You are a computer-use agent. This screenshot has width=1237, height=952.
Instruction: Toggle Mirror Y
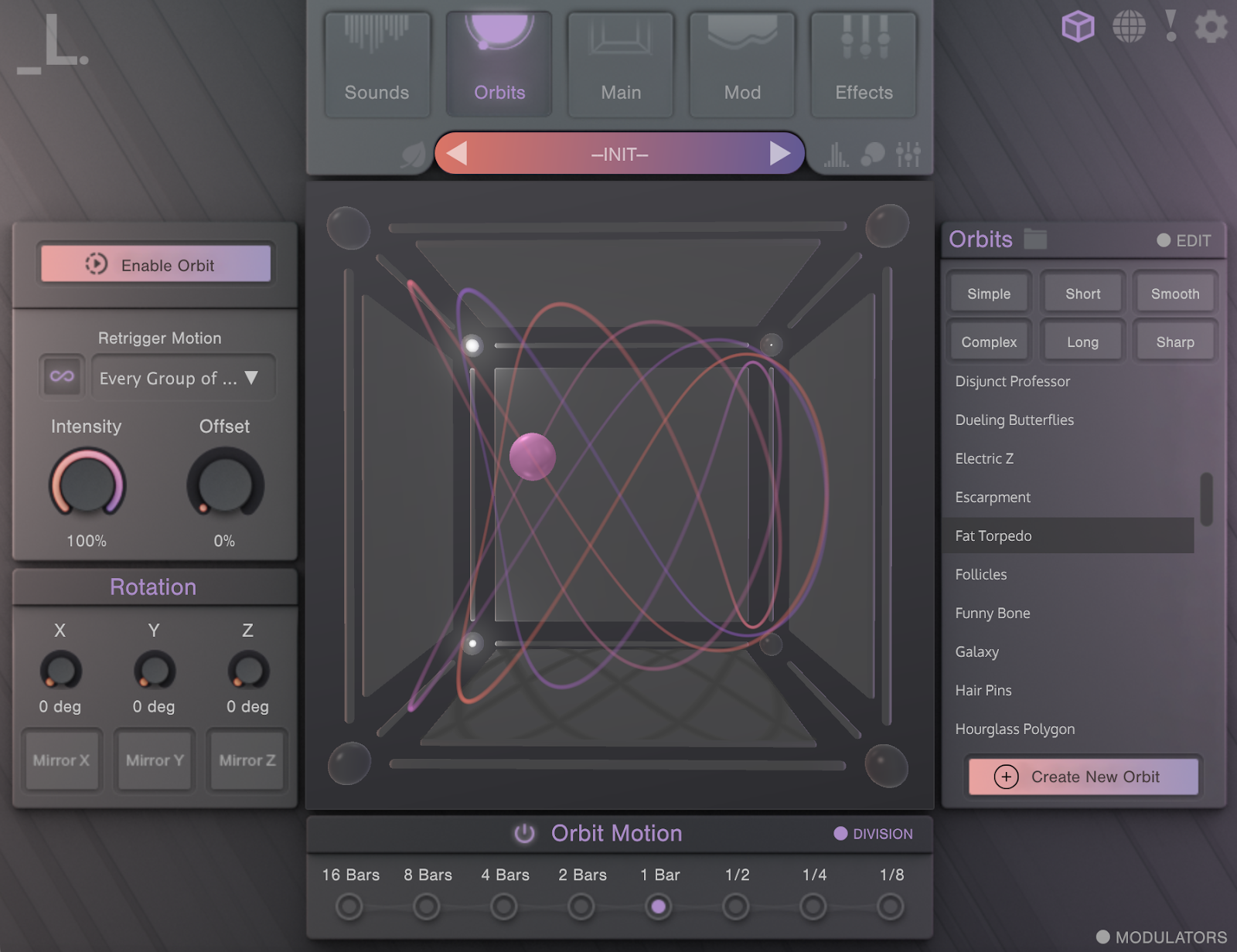tap(155, 760)
